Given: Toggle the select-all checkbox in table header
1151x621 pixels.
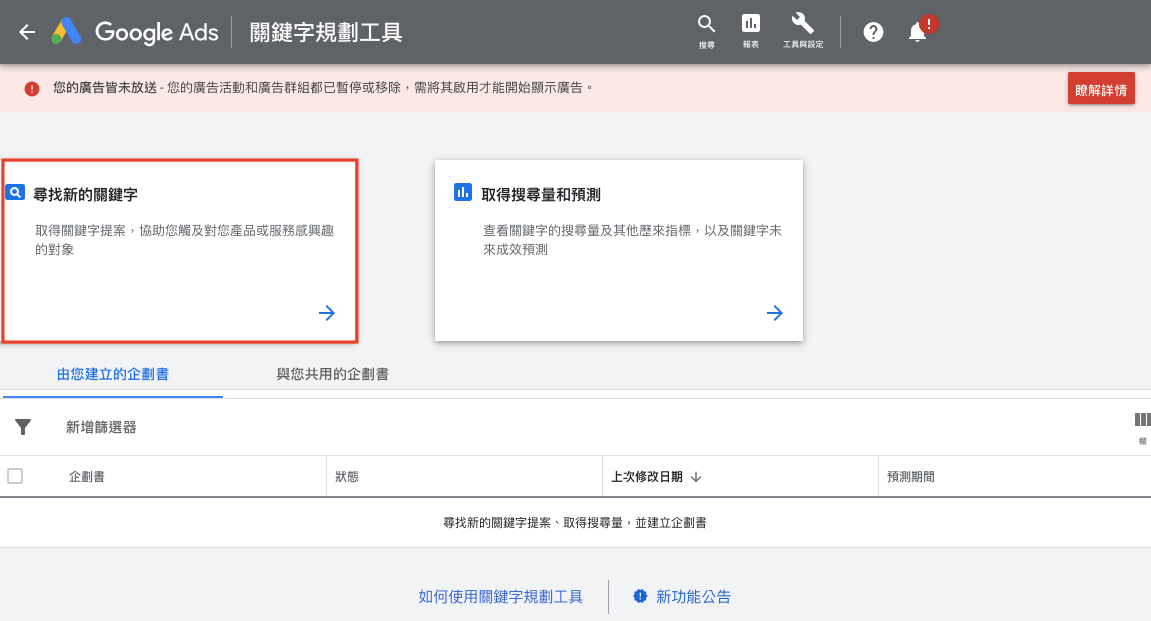Looking at the screenshot, I should coord(15,476).
